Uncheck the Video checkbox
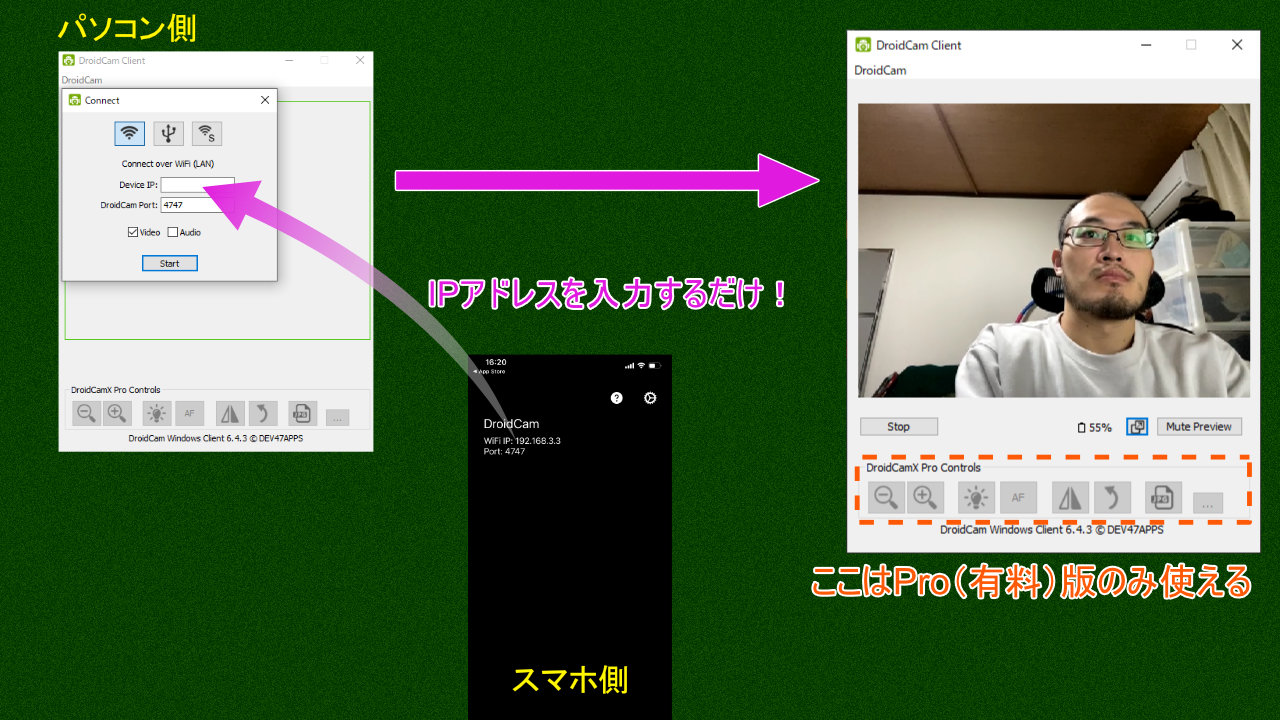This screenshot has height=720, width=1280. tap(133, 232)
